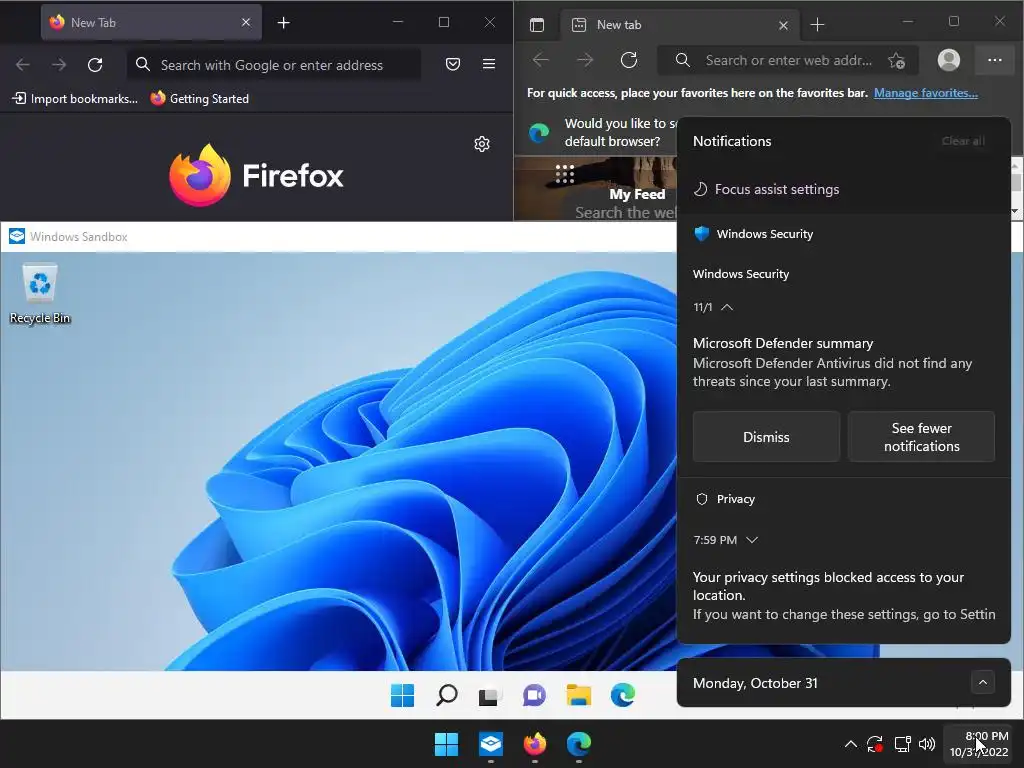Image resolution: width=1024 pixels, height=768 pixels.
Task: Open Import bookmarks in Firefox toolbar
Action: point(75,99)
